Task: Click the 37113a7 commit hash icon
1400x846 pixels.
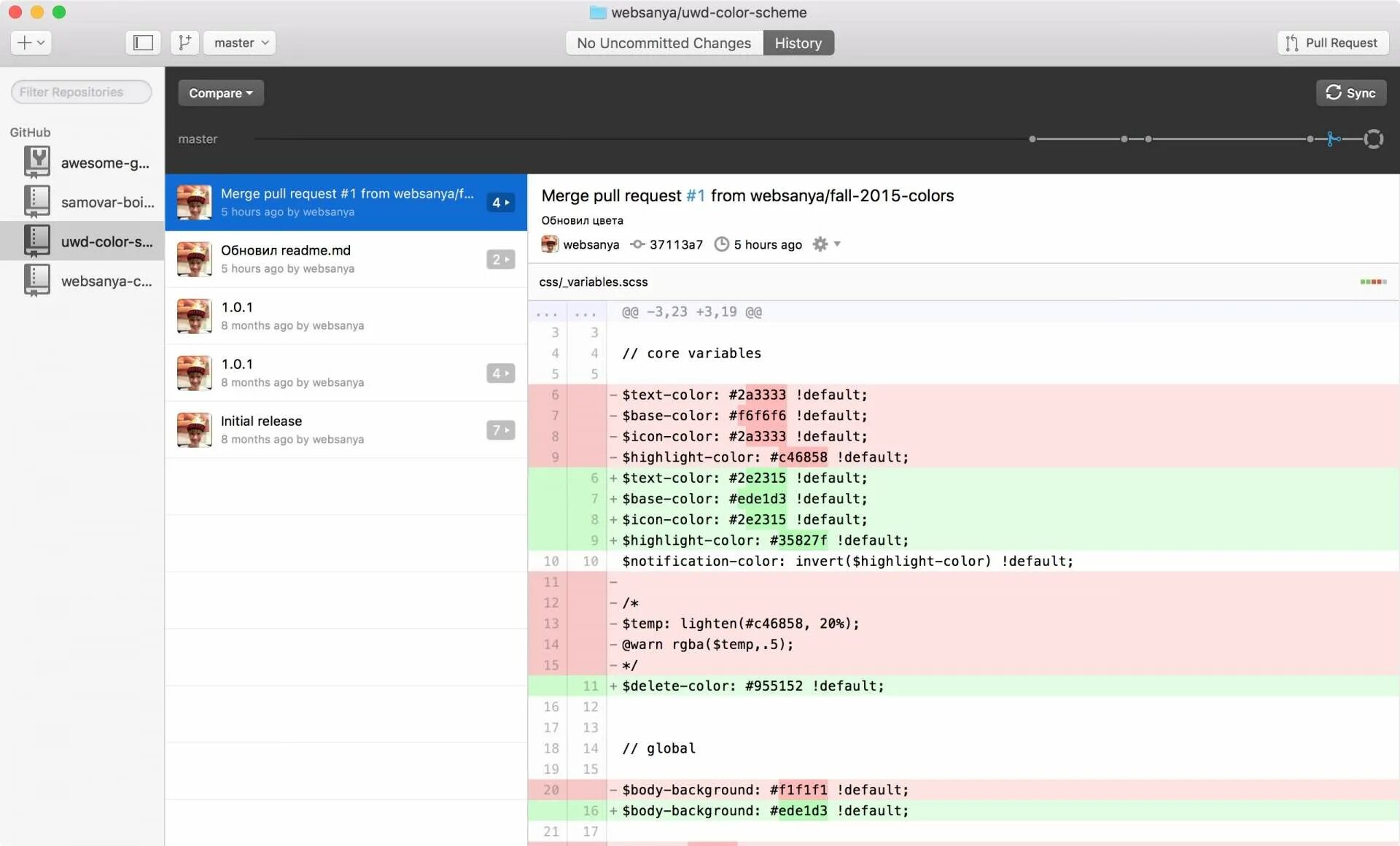Action: [637, 244]
